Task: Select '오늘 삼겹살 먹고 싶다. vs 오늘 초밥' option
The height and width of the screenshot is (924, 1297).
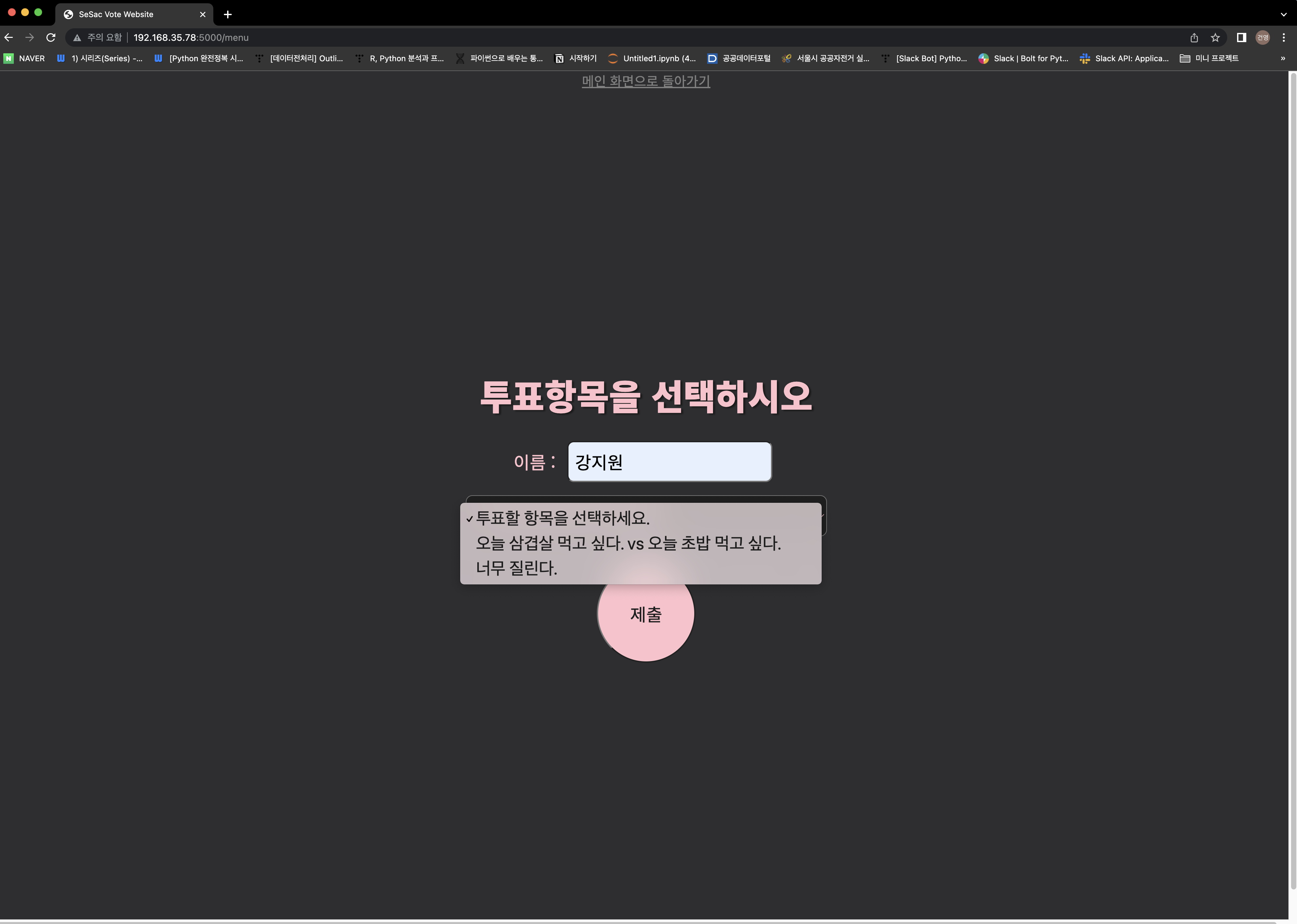Action: click(x=628, y=543)
